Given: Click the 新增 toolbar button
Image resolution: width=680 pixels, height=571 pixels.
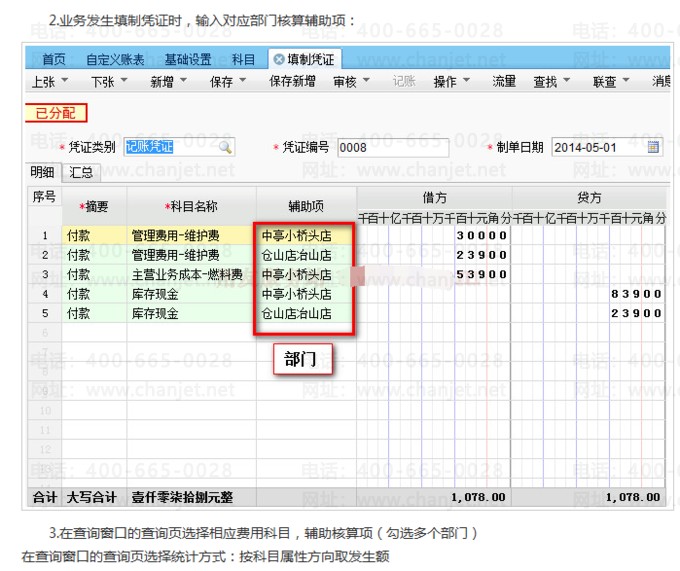Looking at the screenshot, I should click(162, 81).
